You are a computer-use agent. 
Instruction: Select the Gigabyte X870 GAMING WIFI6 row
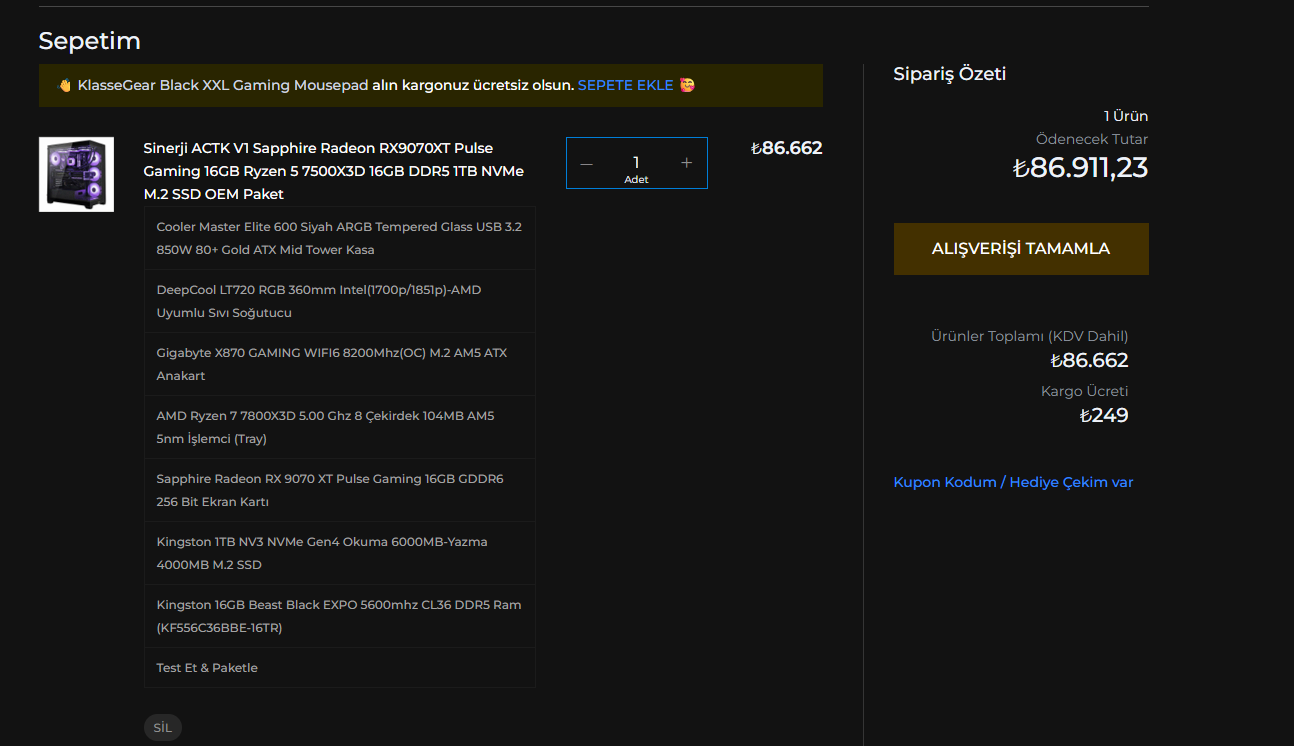point(340,364)
